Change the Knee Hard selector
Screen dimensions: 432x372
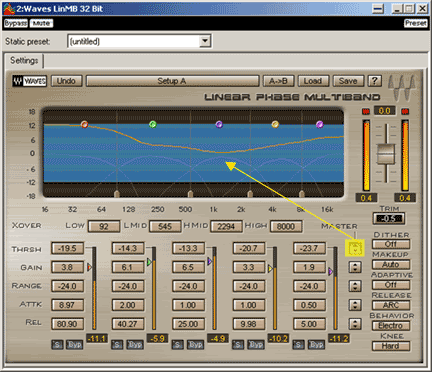(391, 346)
